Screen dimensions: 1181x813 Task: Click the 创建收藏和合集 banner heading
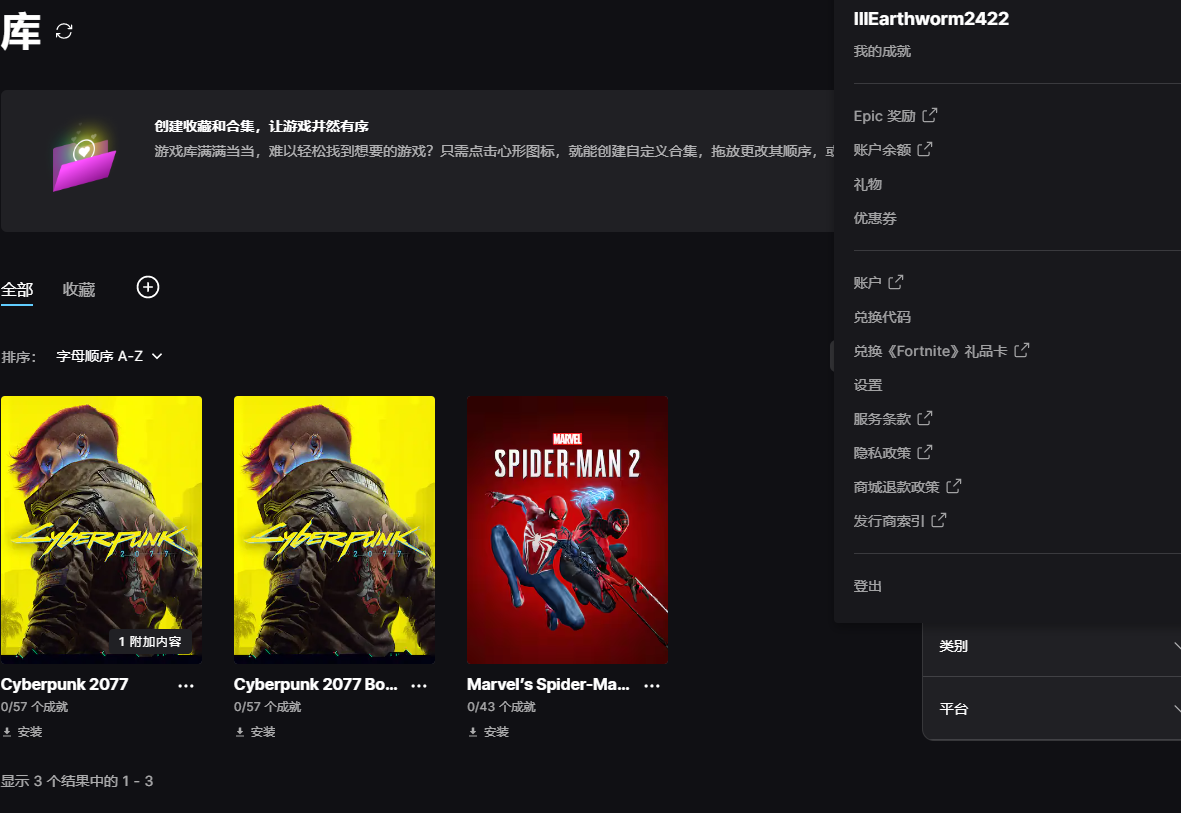261,126
